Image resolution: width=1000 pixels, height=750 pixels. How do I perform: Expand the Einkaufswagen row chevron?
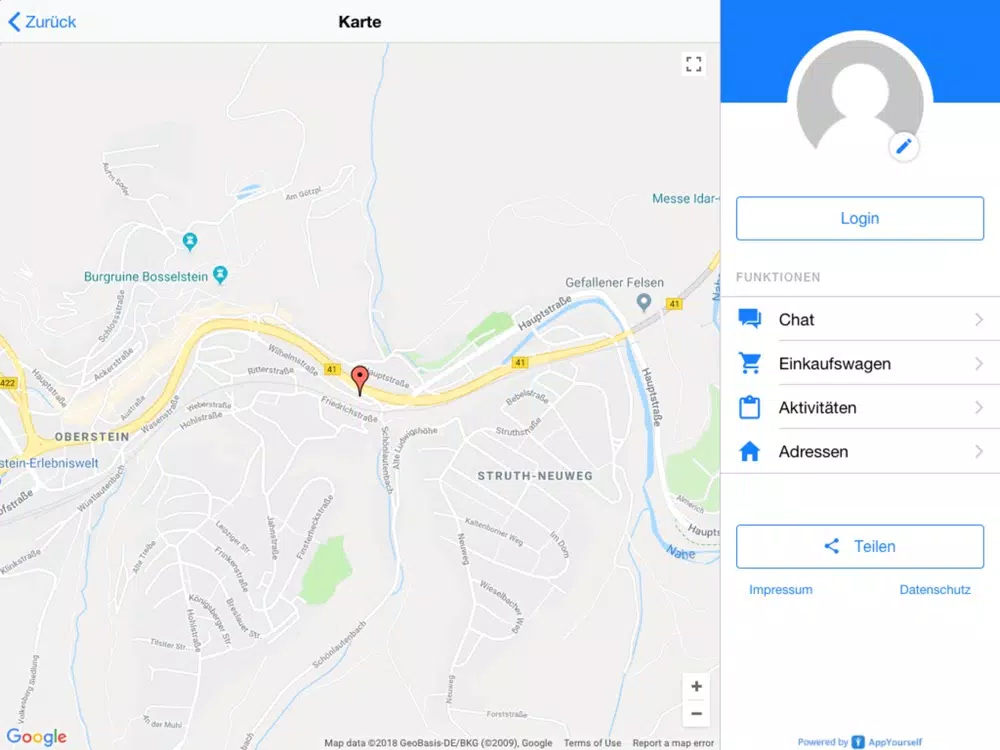(979, 363)
